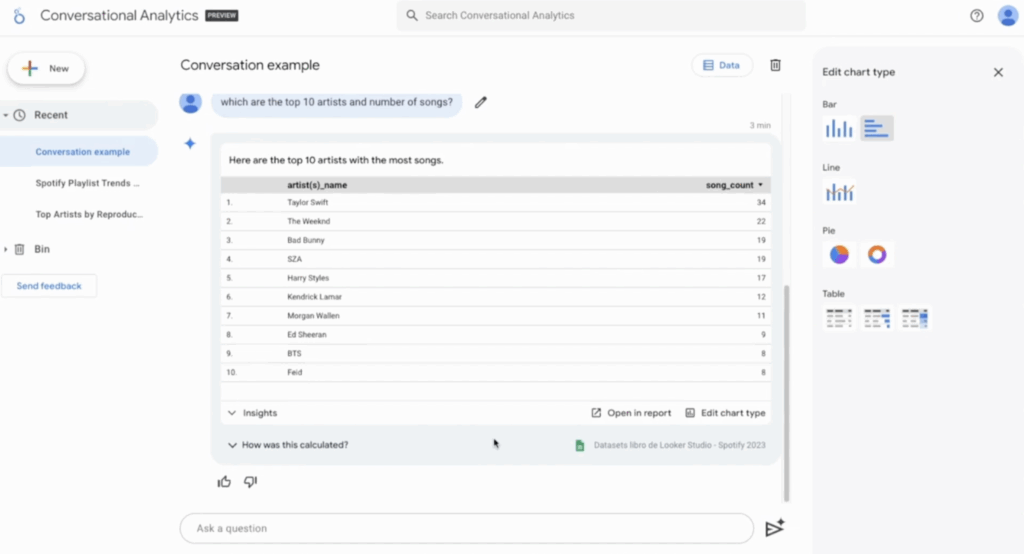Open Spotify Playlist Trends conversation

(x=88, y=183)
